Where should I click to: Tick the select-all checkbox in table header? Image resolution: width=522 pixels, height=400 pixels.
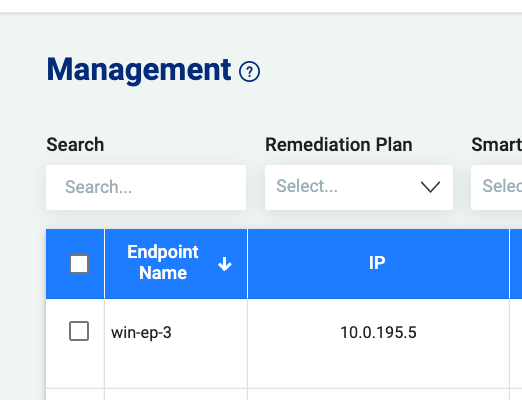coord(79,264)
